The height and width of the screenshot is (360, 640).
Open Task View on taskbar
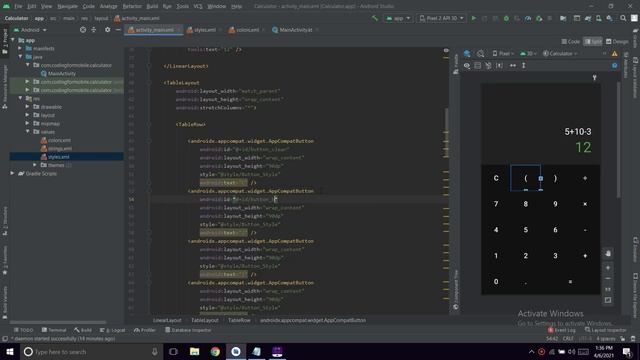click(x=173, y=351)
